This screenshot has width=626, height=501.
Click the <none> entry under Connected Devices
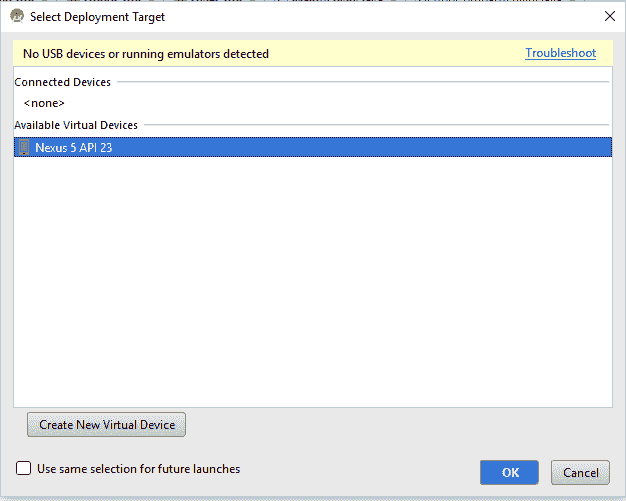pyautogui.click(x=44, y=103)
